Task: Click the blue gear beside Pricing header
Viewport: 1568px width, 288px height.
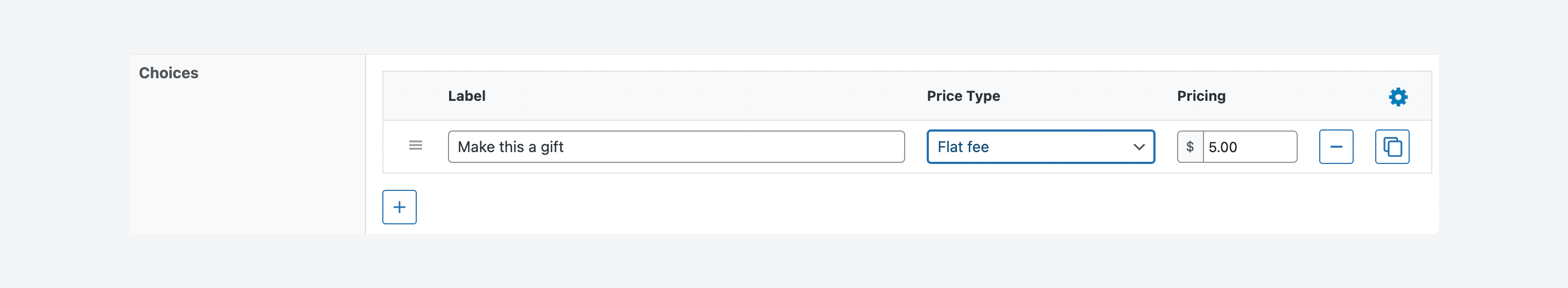Action: pos(1397,97)
